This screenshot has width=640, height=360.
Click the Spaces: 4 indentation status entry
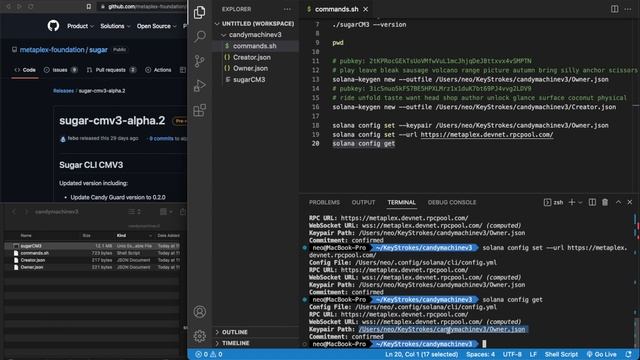coord(480,354)
